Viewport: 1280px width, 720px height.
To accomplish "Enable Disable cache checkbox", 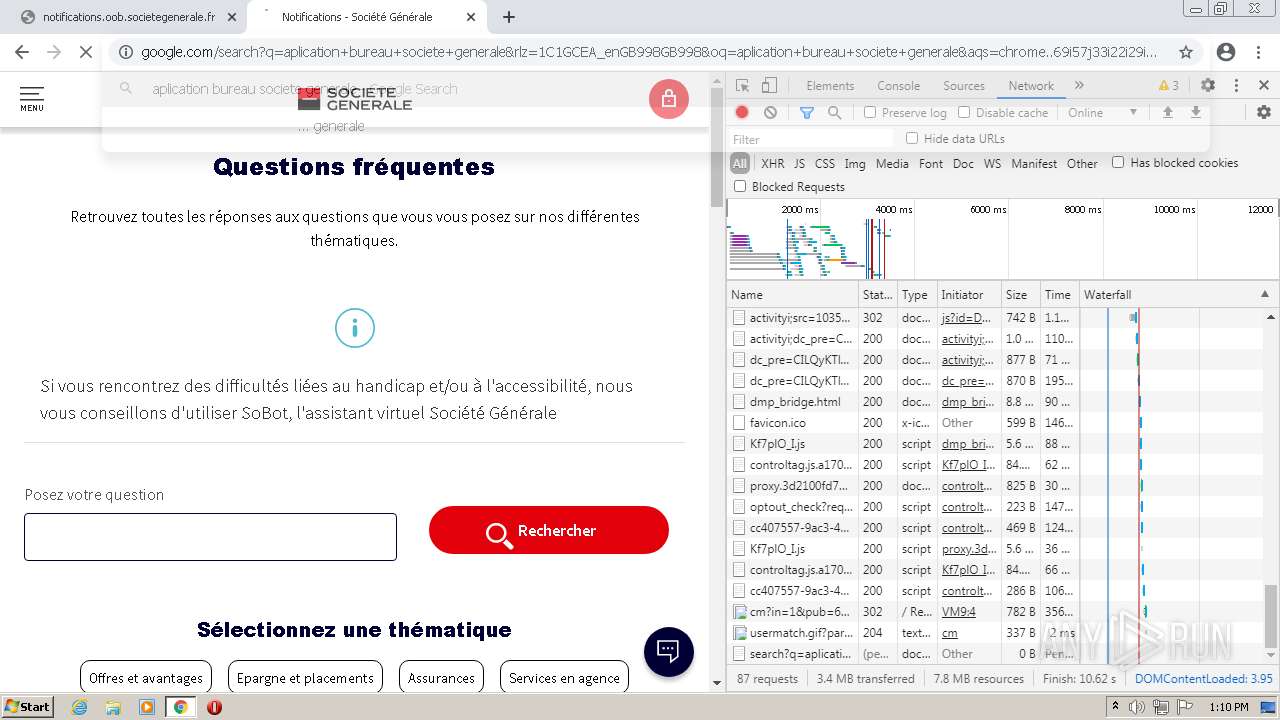I will coord(964,113).
